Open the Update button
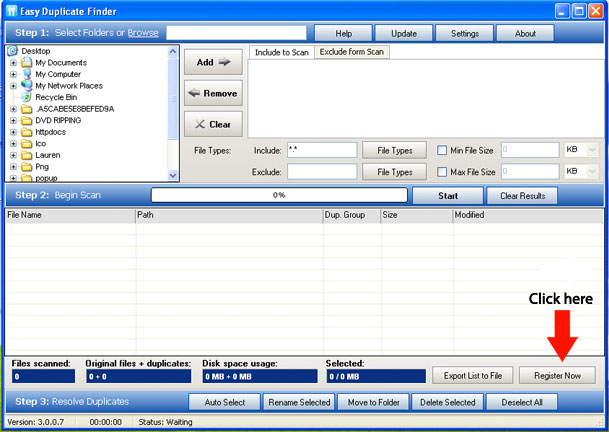 (x=404, y=33)
